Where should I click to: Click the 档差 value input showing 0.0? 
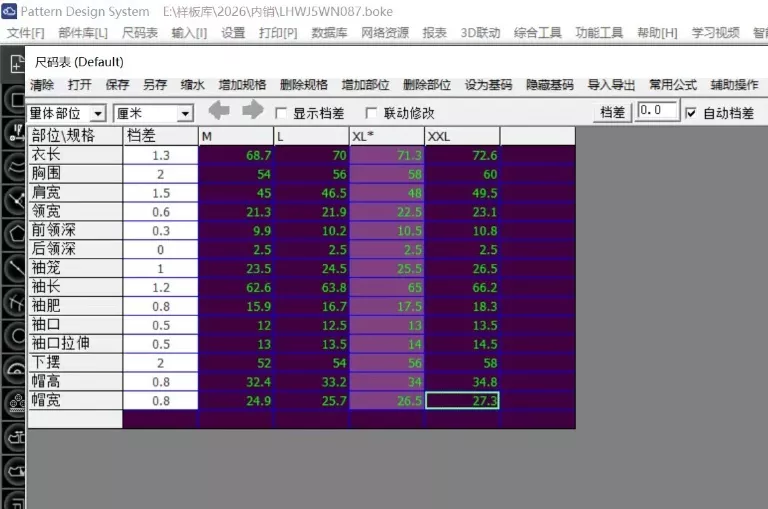point(658,110)
